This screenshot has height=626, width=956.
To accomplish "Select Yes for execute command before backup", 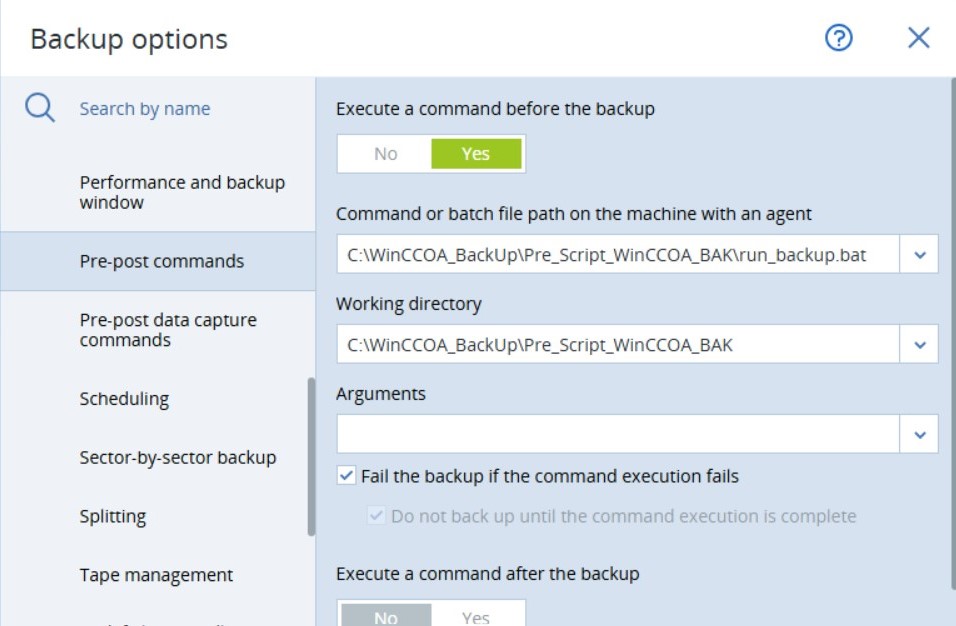I will (x=476, y=154).
